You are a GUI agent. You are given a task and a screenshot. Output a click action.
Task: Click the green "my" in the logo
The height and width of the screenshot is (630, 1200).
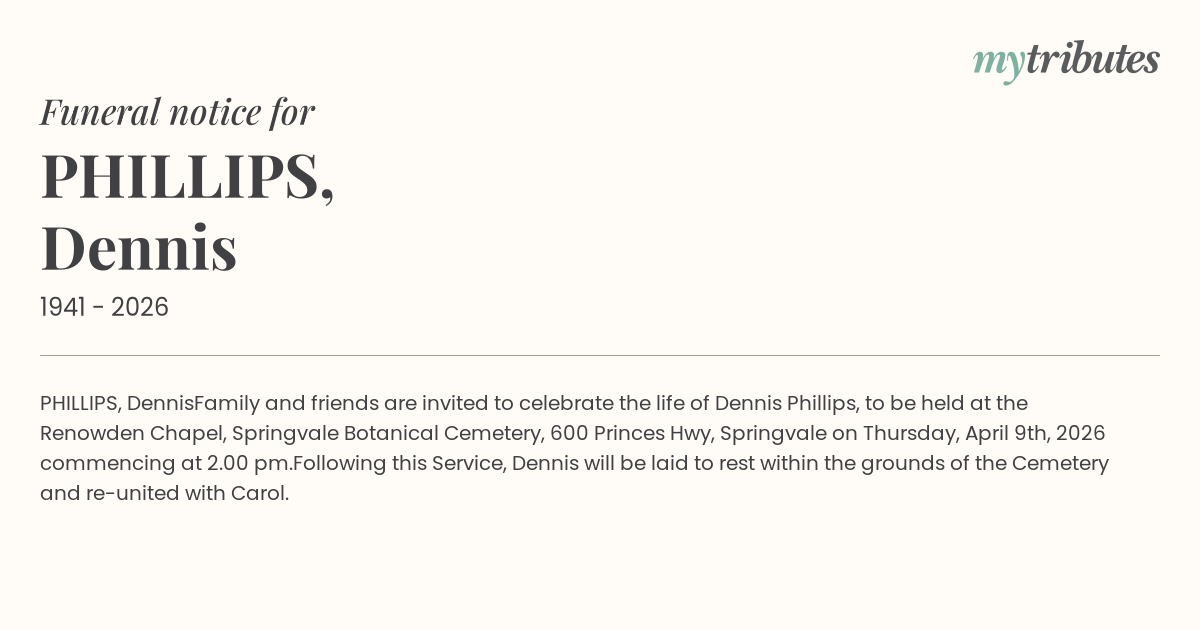click(x=998, y=62)
